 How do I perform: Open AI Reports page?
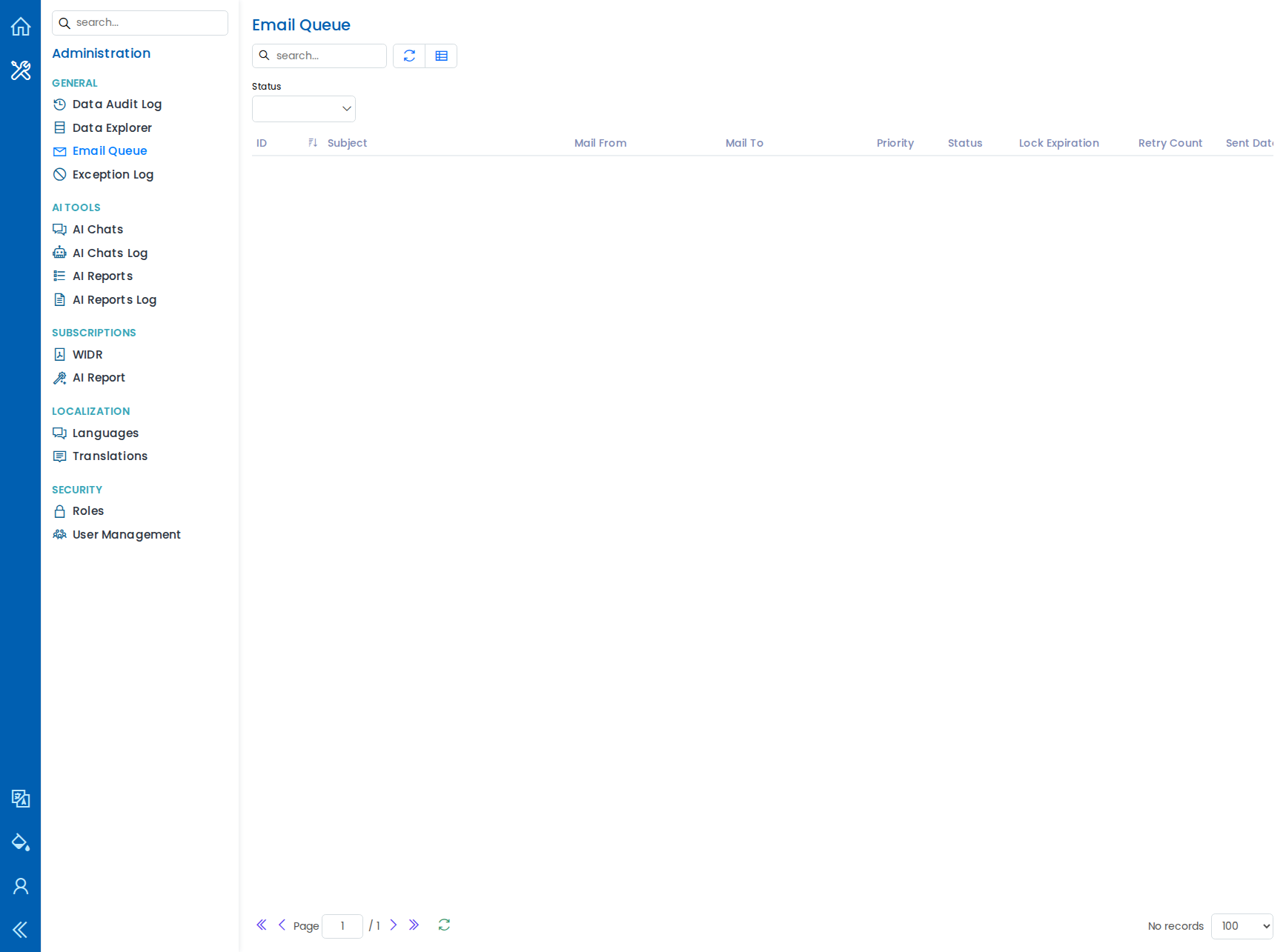(x=102, y=276)
